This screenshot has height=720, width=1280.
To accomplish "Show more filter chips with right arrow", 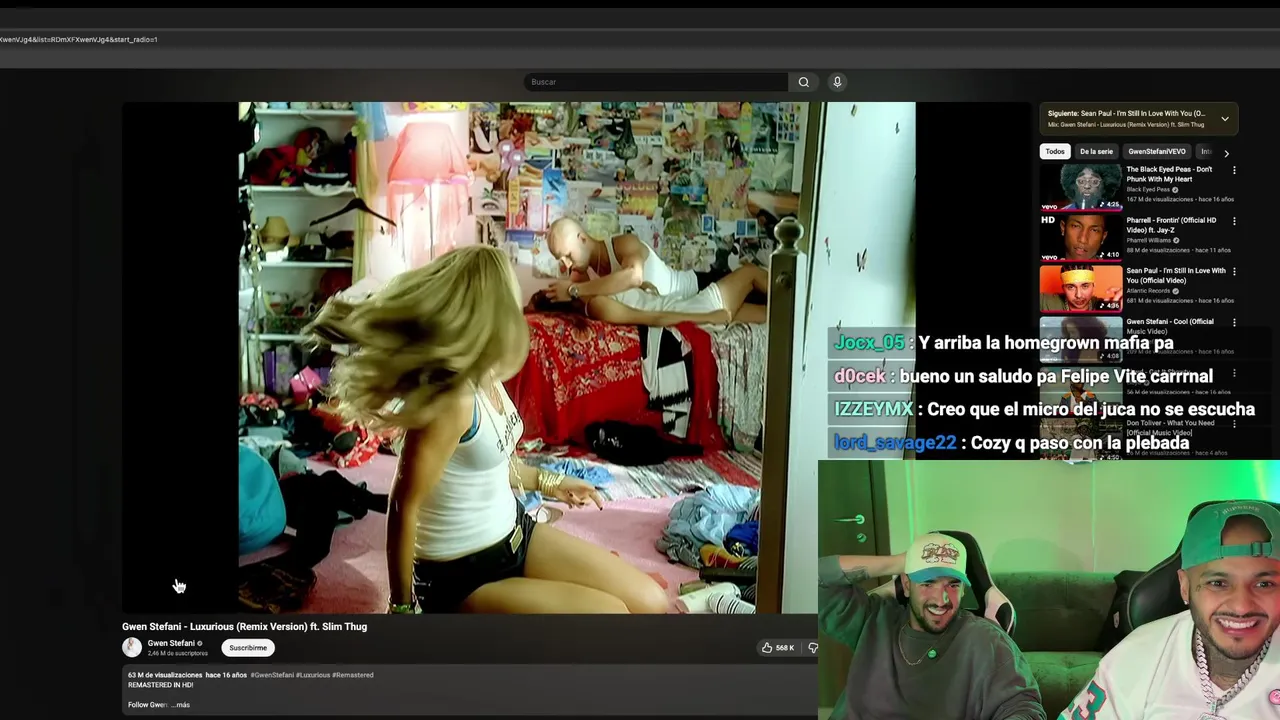I will click(1226, 153).
